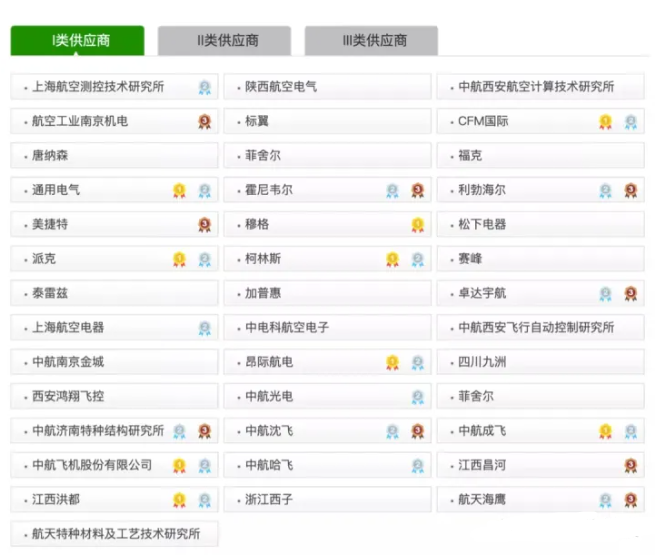Select the 四川九洲 supplier entry
The image size is (664, 559).
[x=541, y=362]
